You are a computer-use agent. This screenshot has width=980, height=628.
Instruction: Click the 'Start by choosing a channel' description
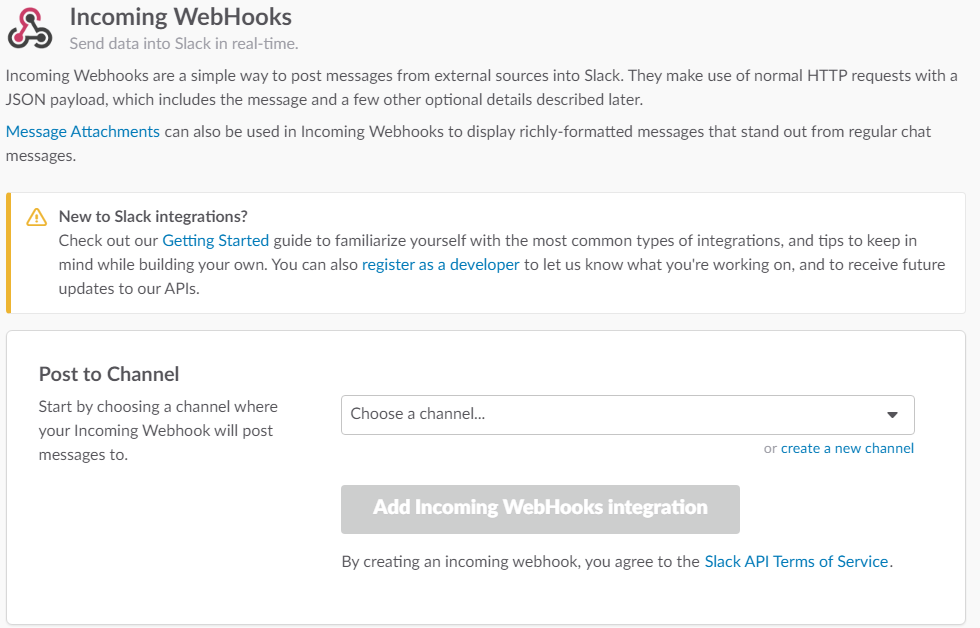pyautogui.click(x=158, y=430)
